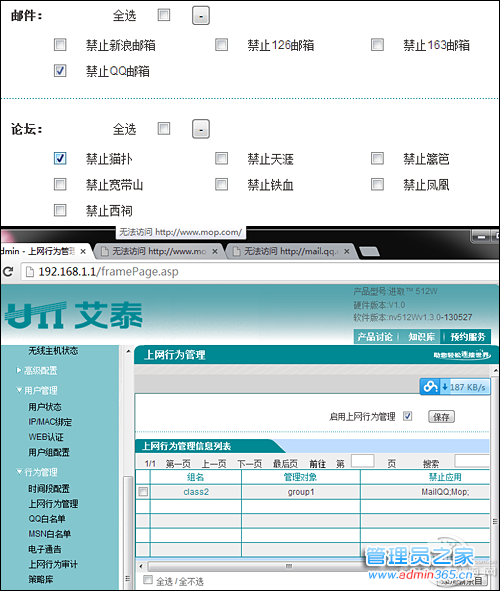Open 电子通告 in the sidebar
The width and height of the screenshot is (500, 591).
[x=45, y=549]
